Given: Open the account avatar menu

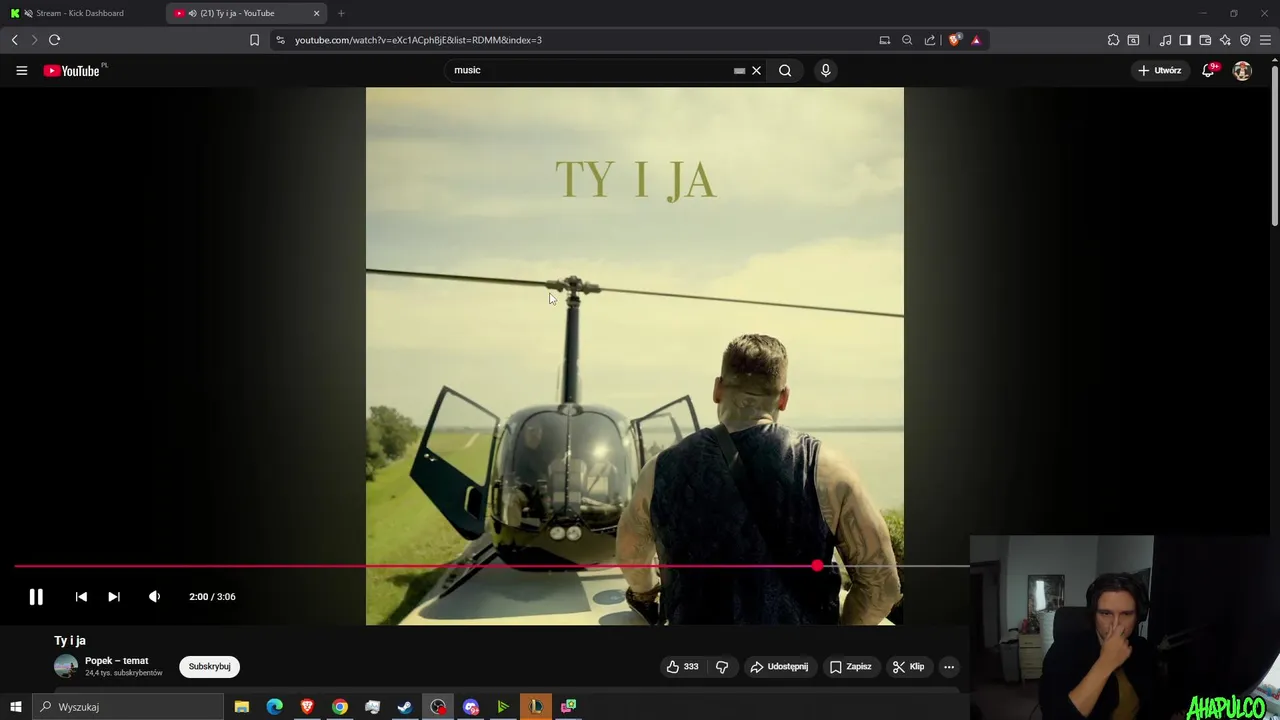Looking at the screenshot, I should point(1242,71).
